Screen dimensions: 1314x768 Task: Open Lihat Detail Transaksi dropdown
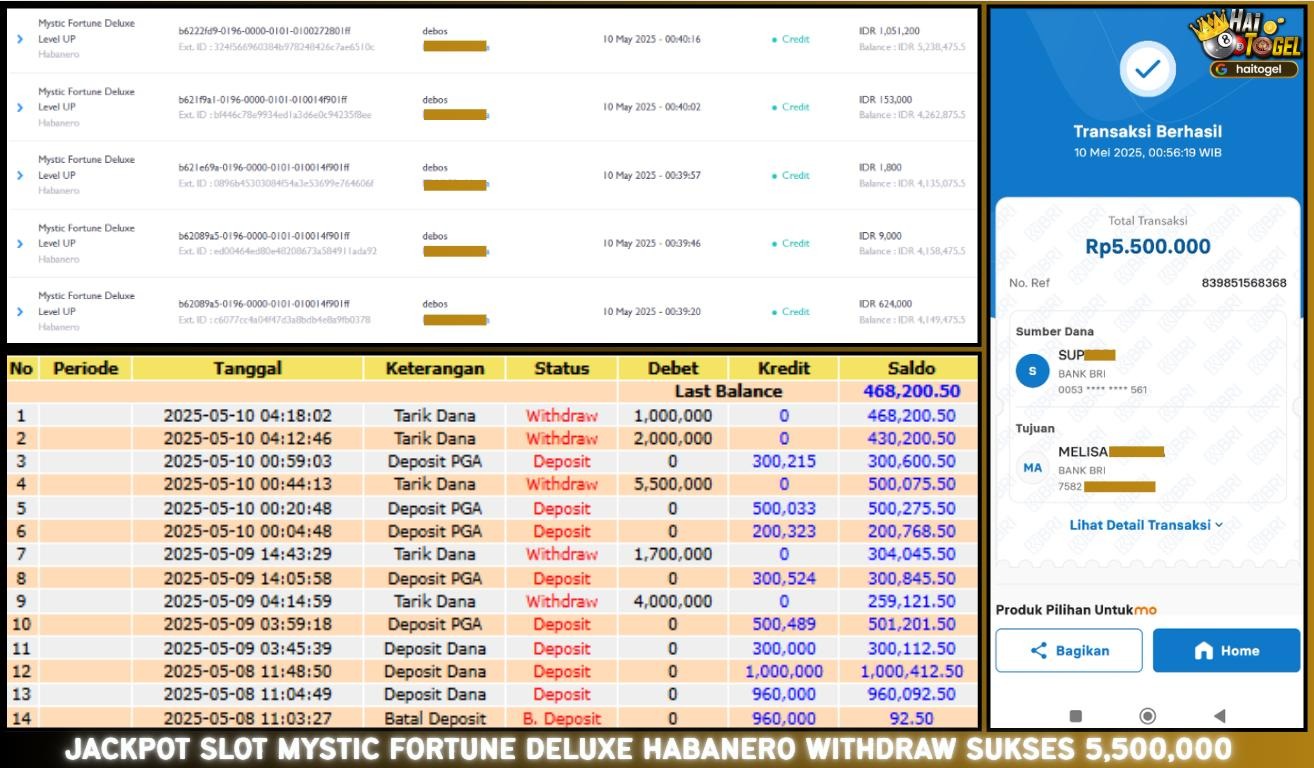tap(1146, 525)
